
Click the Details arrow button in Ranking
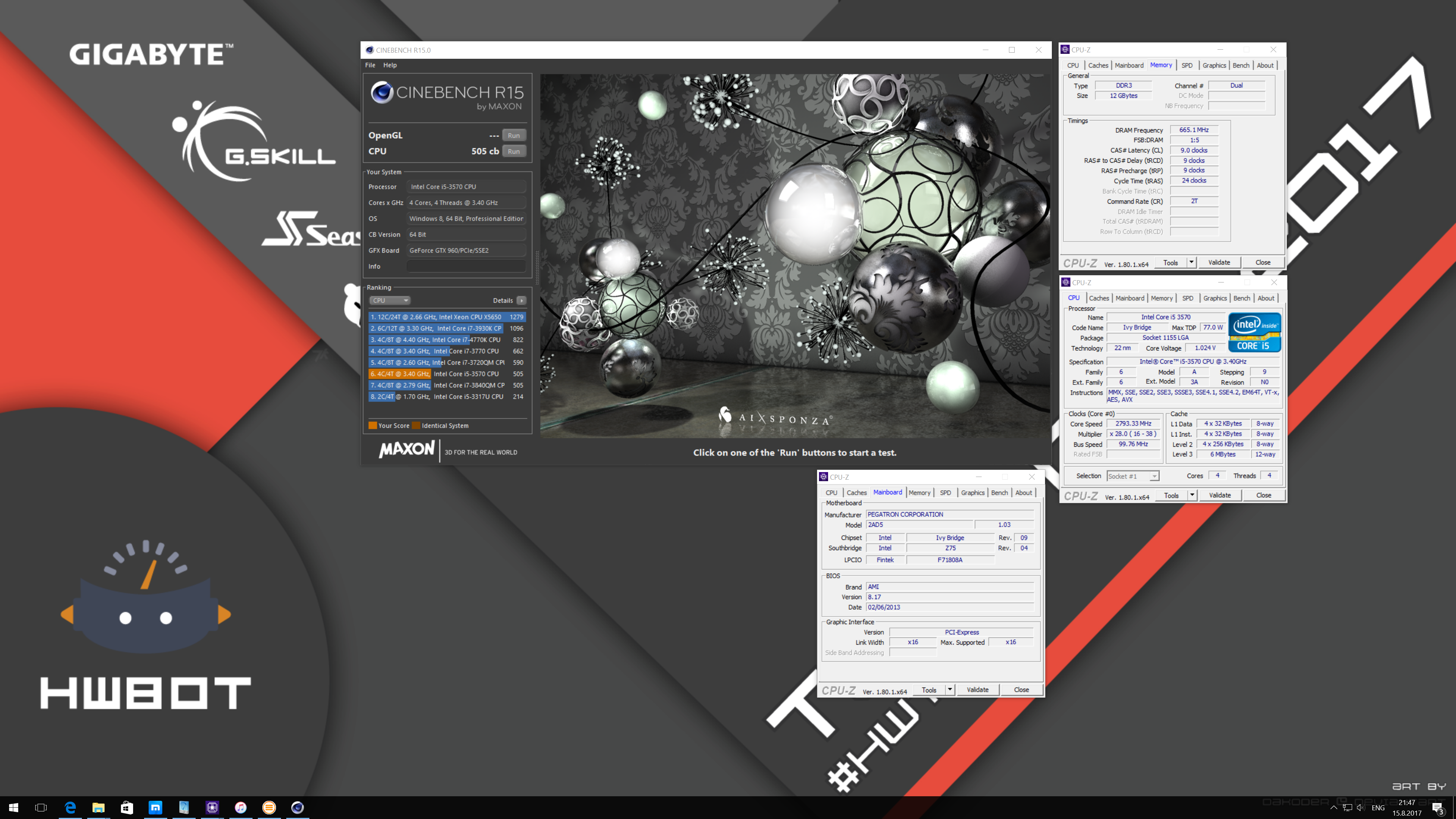pos(521,300)
